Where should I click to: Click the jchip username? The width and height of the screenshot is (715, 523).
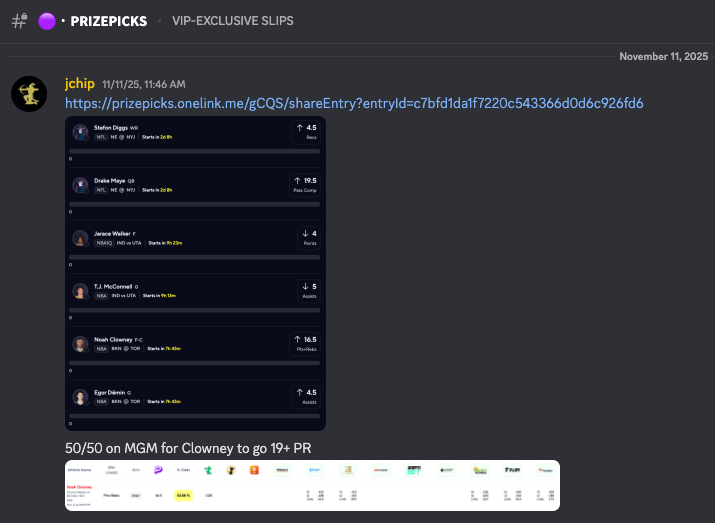(x=80, y=84)
